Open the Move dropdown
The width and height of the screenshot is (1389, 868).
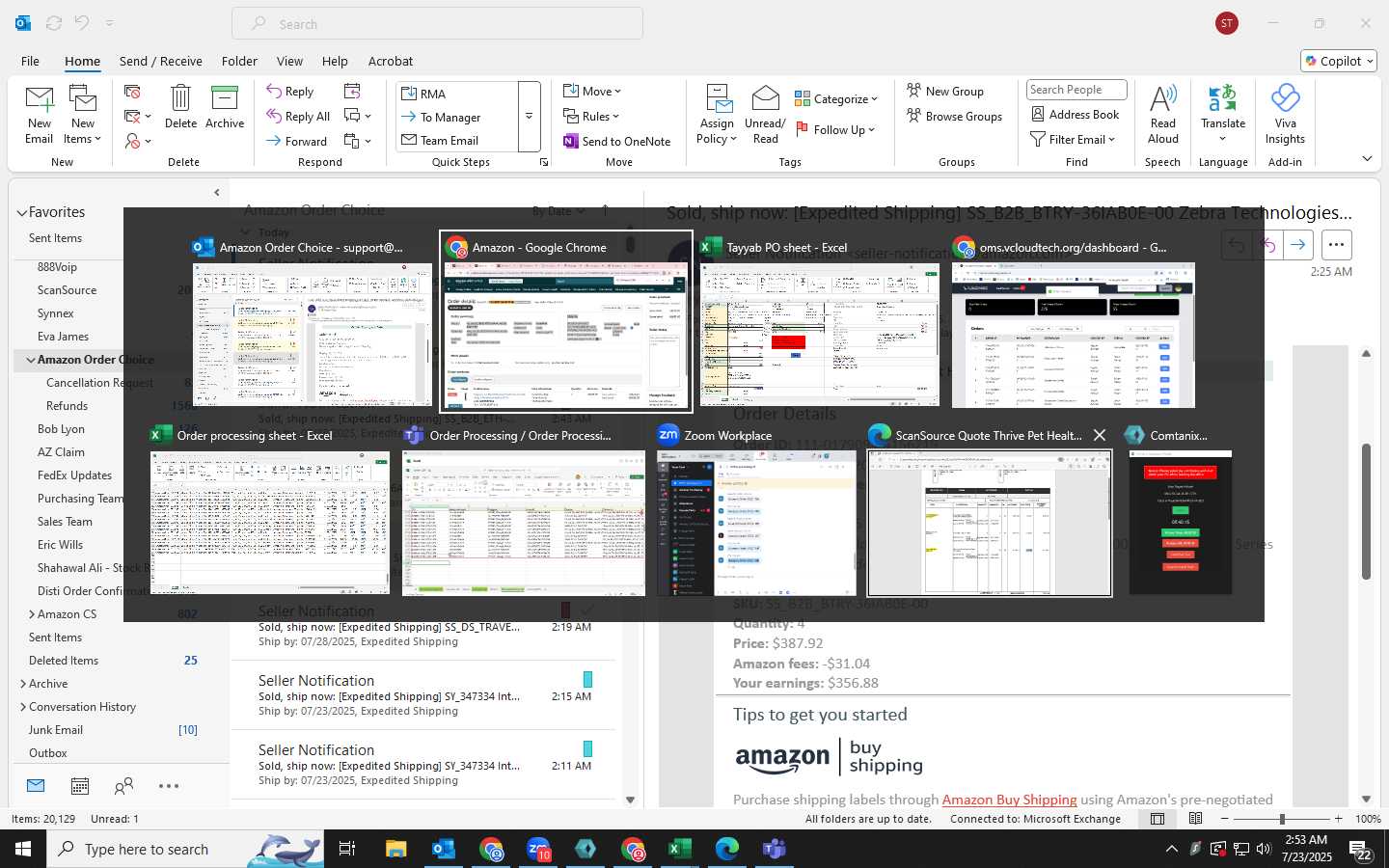click(x=592, y=91)
